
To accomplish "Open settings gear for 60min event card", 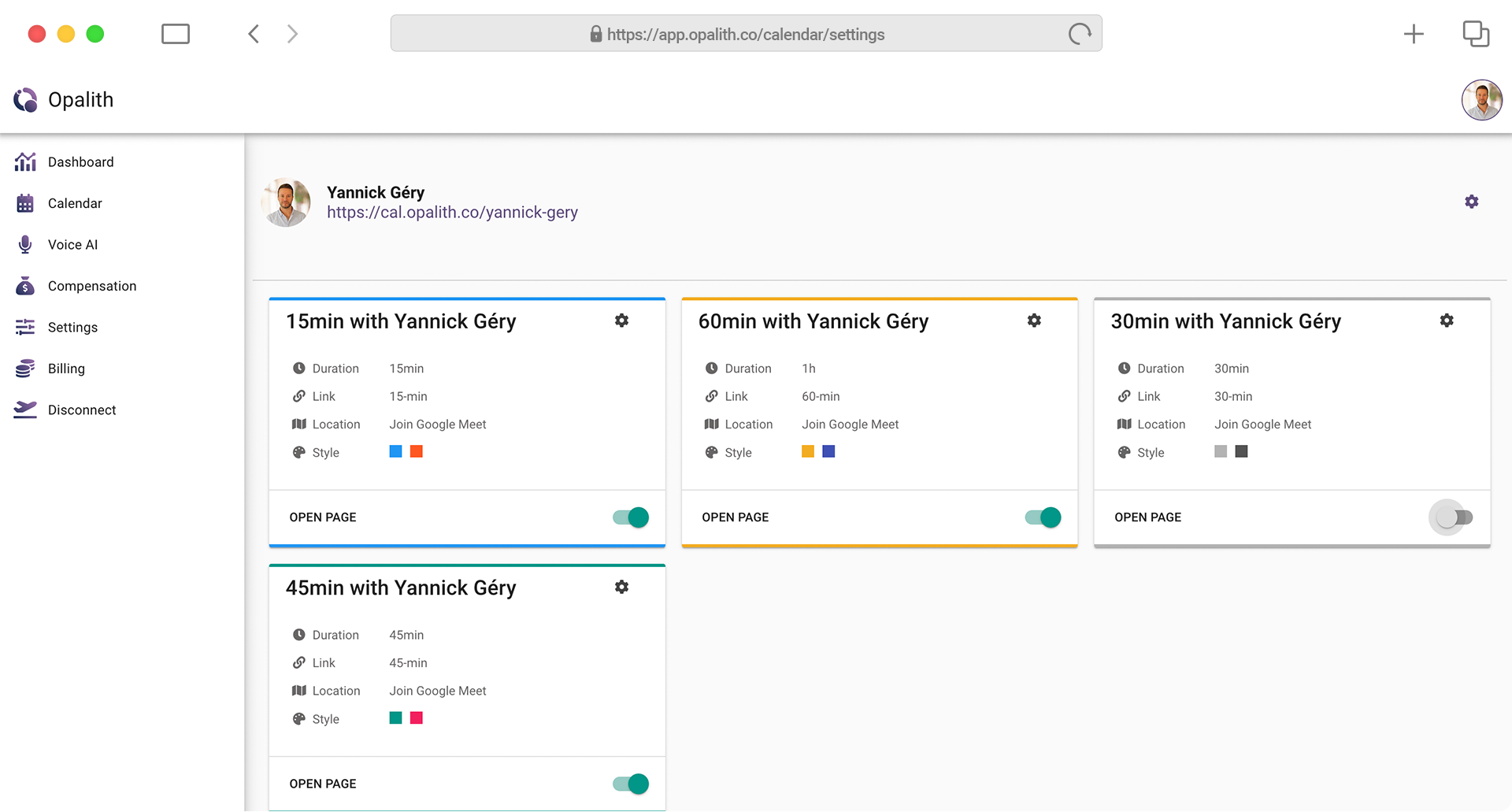I will pyautogui.click(x=1034, y=321).
